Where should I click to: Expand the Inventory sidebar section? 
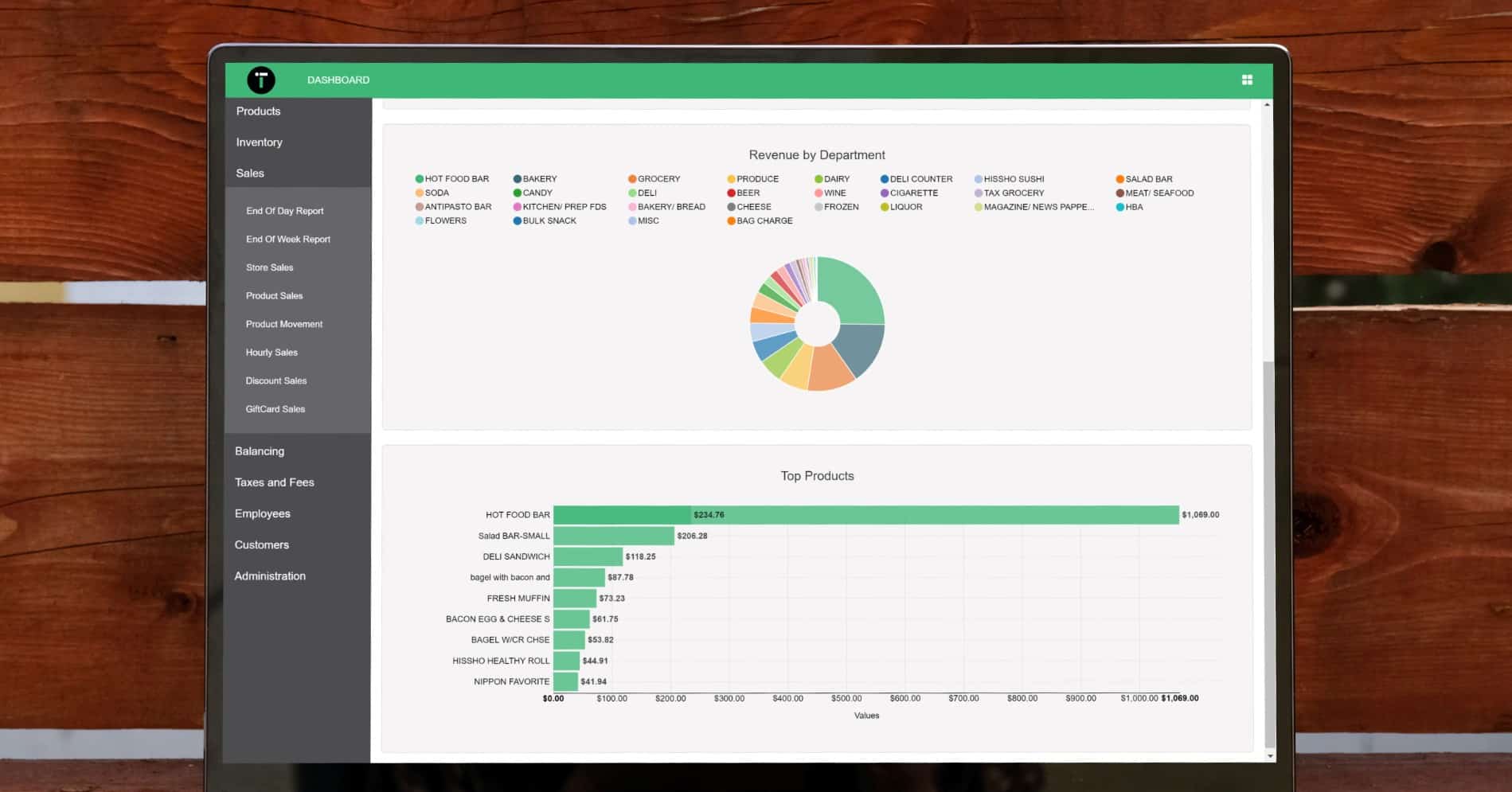pyautogui.click(x=259, y=142)
